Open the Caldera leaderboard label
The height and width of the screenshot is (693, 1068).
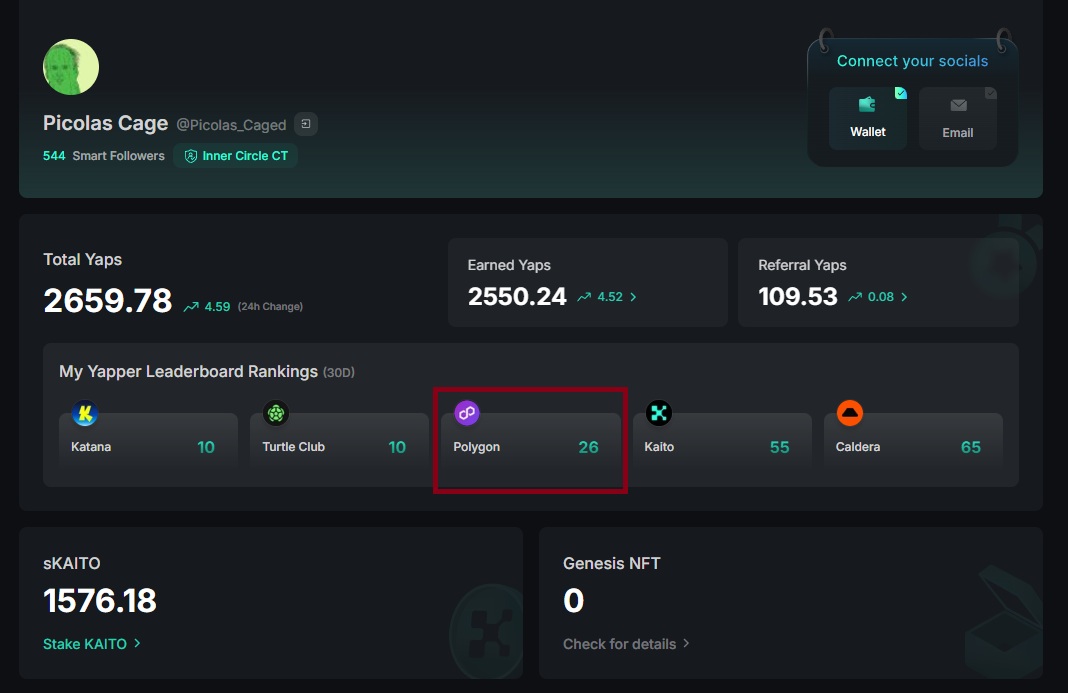tap(858, 447)
